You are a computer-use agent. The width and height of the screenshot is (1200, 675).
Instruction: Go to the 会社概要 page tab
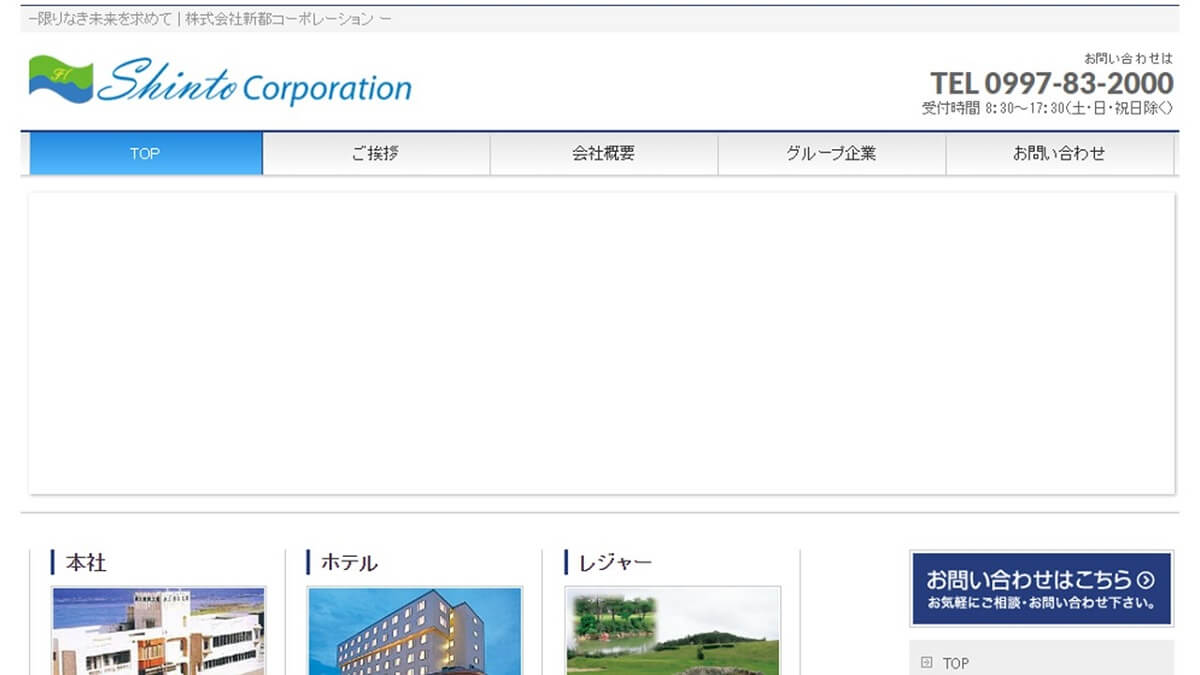[603, 154]
